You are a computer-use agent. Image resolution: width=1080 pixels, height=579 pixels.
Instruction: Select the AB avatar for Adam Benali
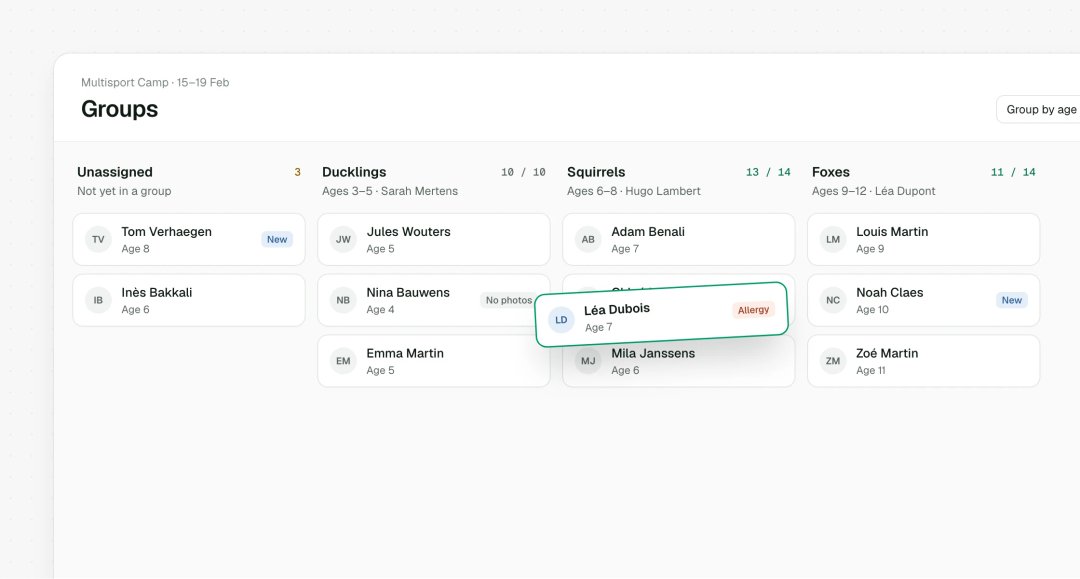point(588,240)
